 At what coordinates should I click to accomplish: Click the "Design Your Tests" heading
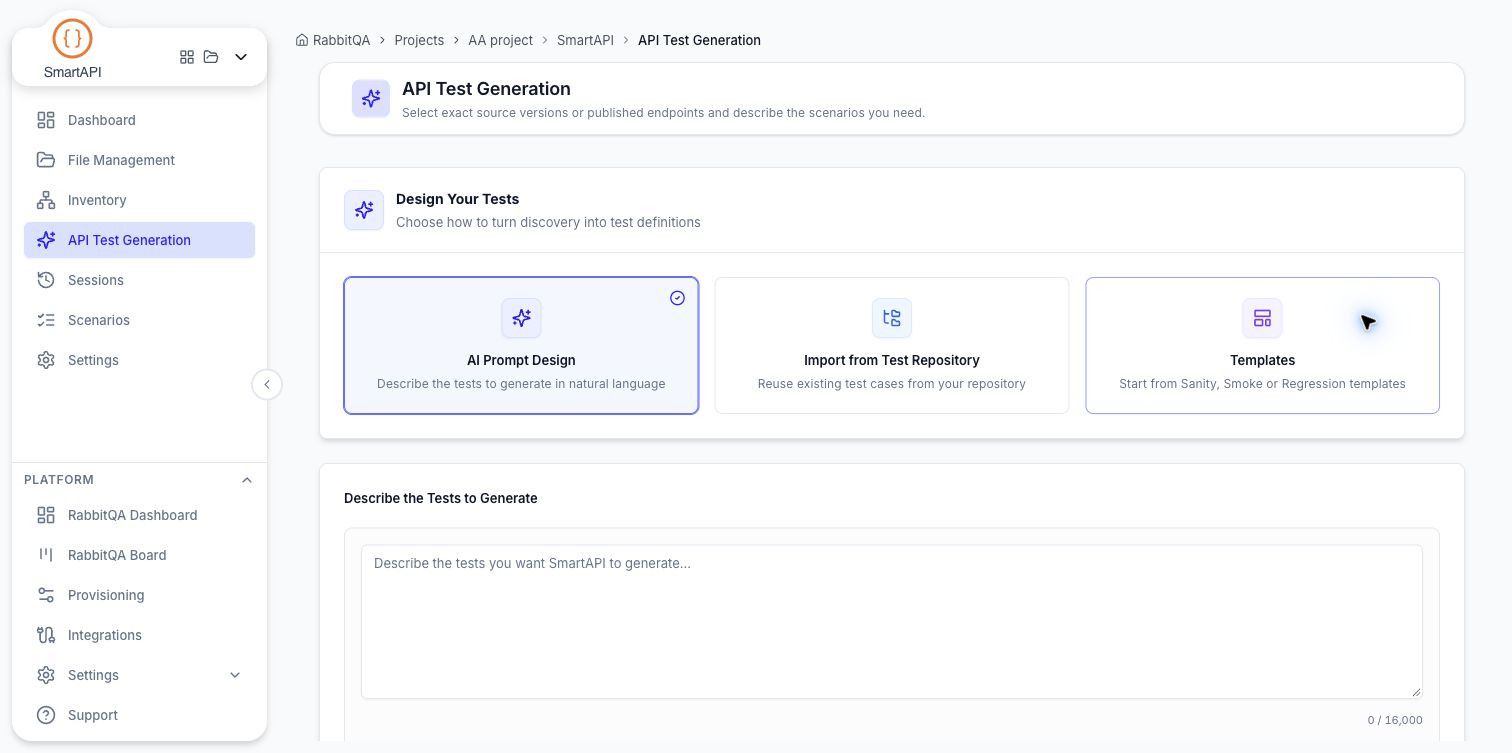[x=457, y=199]
